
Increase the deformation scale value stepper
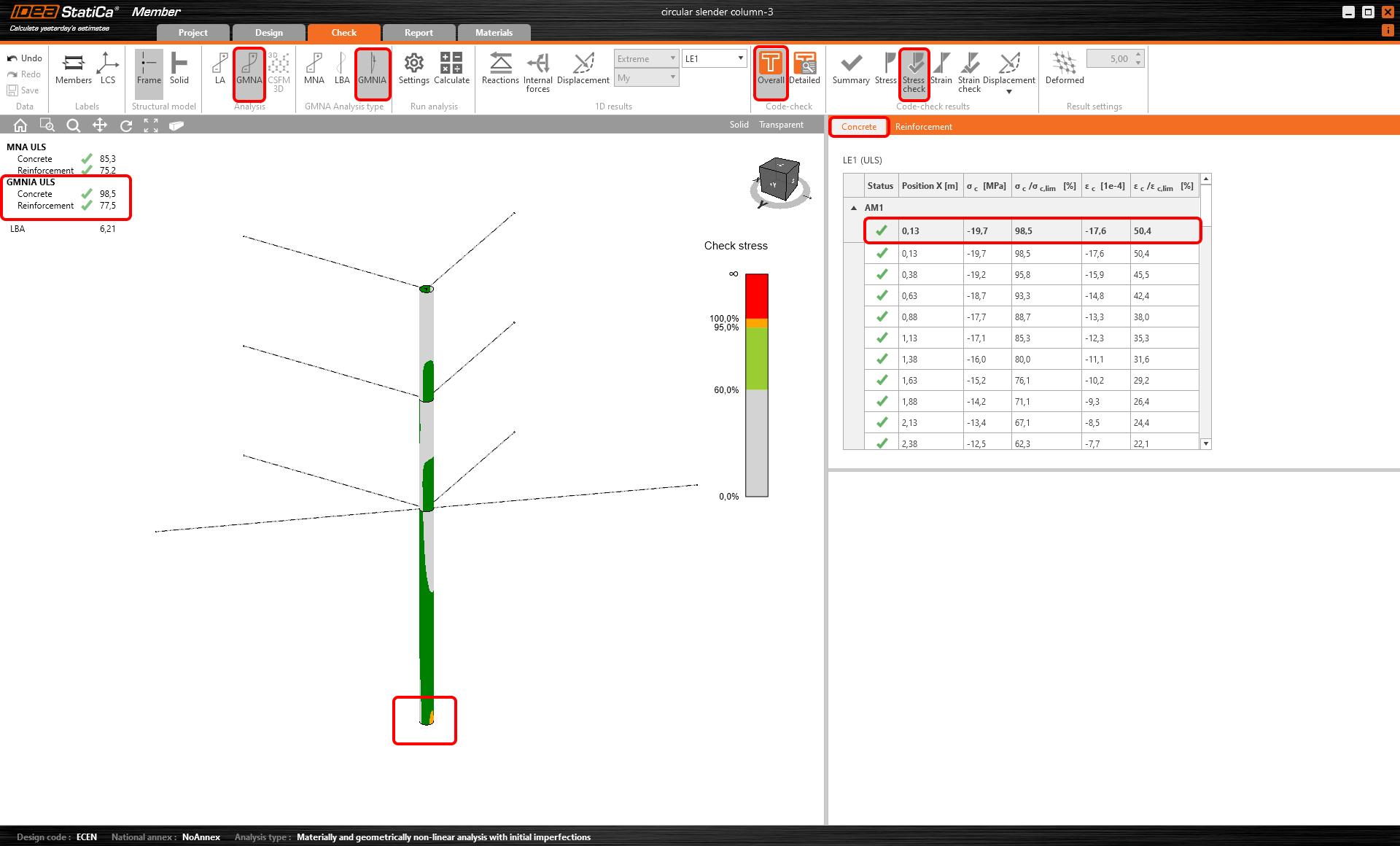pyautogui.click(x=1138, y=55)
